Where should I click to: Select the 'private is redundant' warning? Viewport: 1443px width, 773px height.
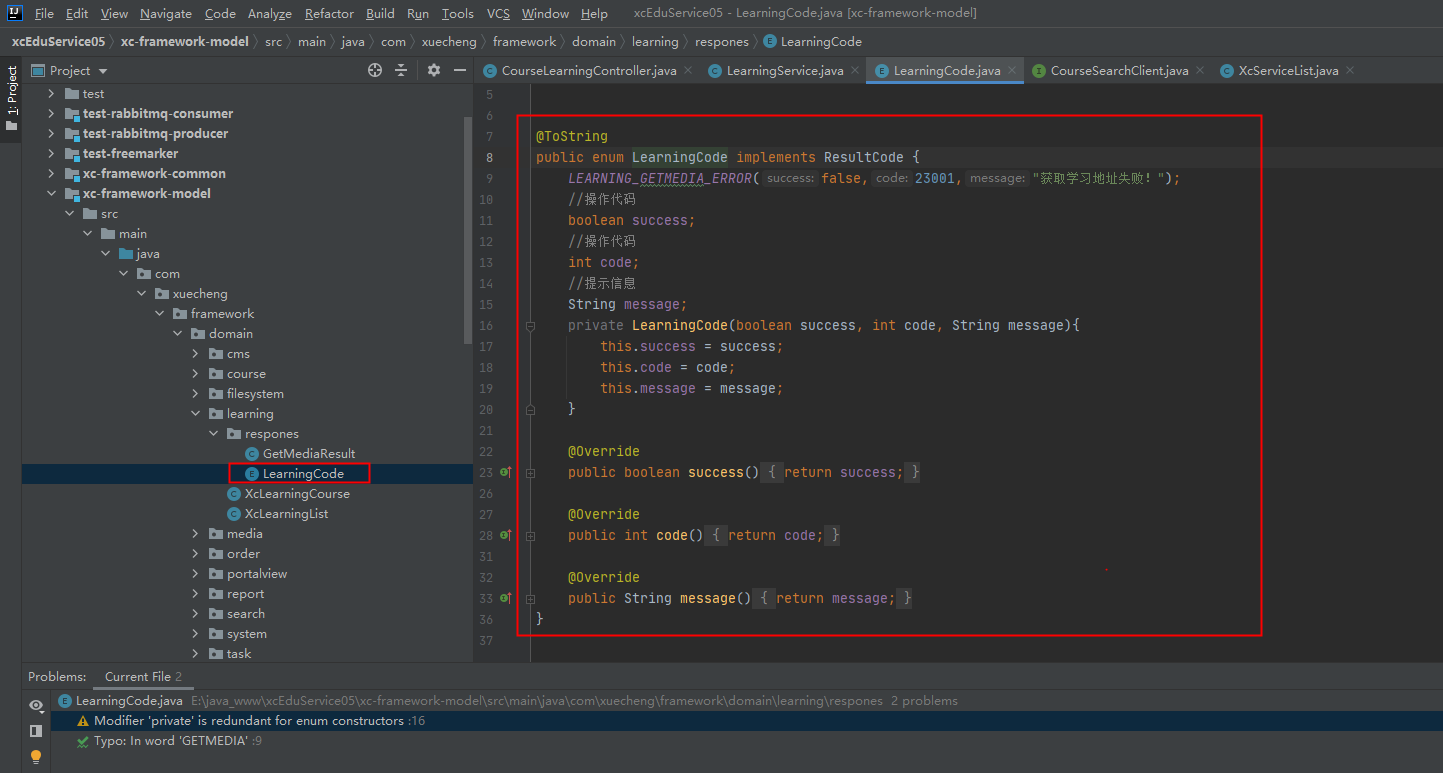pyautogui.click(x=250, y=721)
